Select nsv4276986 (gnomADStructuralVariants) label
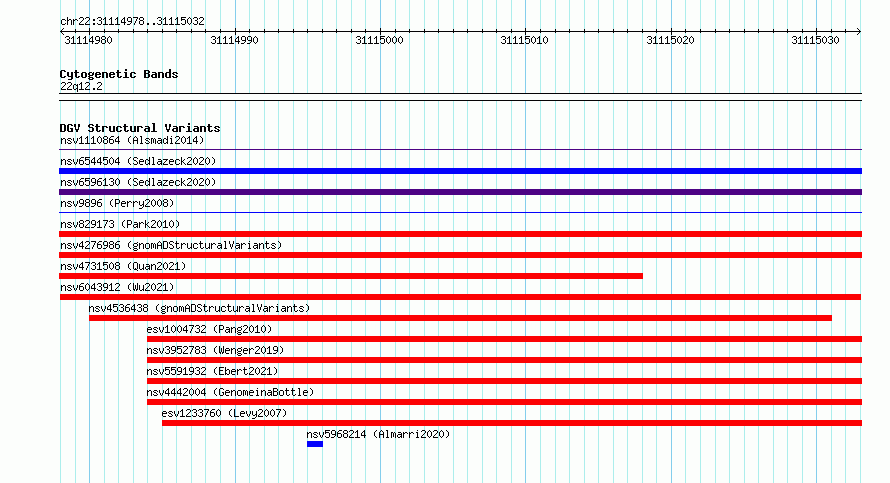The height and width of the screenshot is (483, 890). (x=171, y=245)
